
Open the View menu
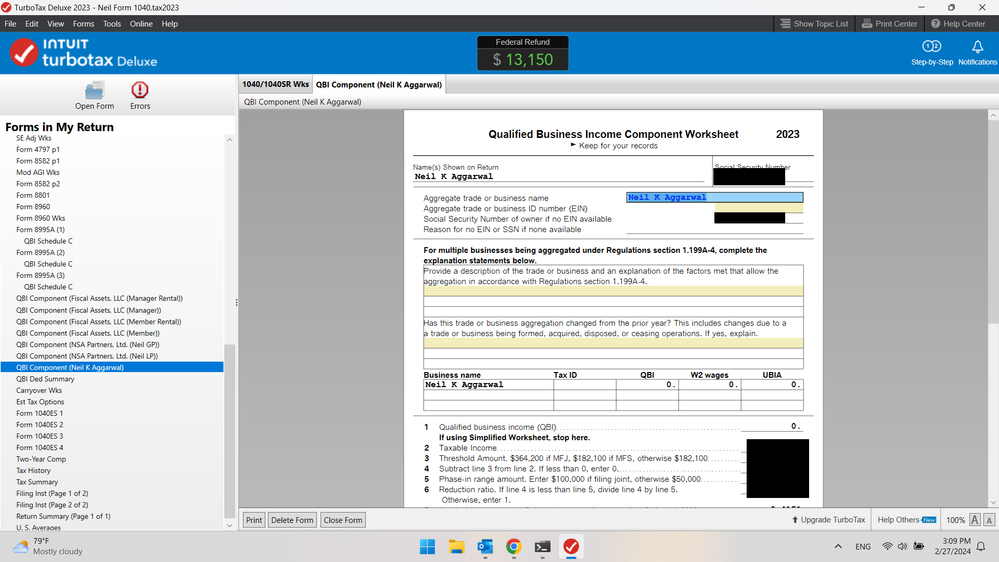(55, 24)
